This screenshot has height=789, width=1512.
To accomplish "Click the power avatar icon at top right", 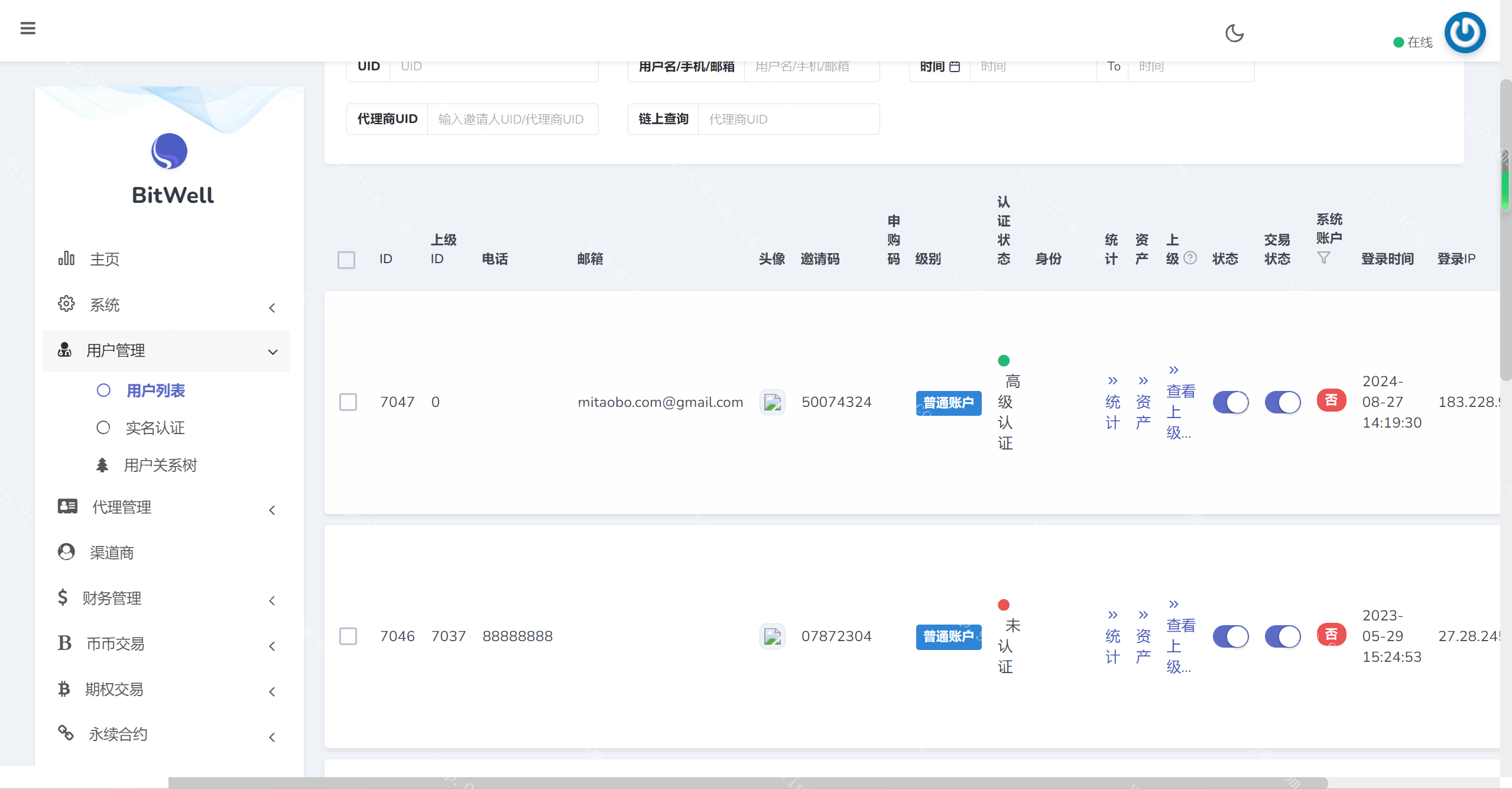I will click(x=1465, y=33).
